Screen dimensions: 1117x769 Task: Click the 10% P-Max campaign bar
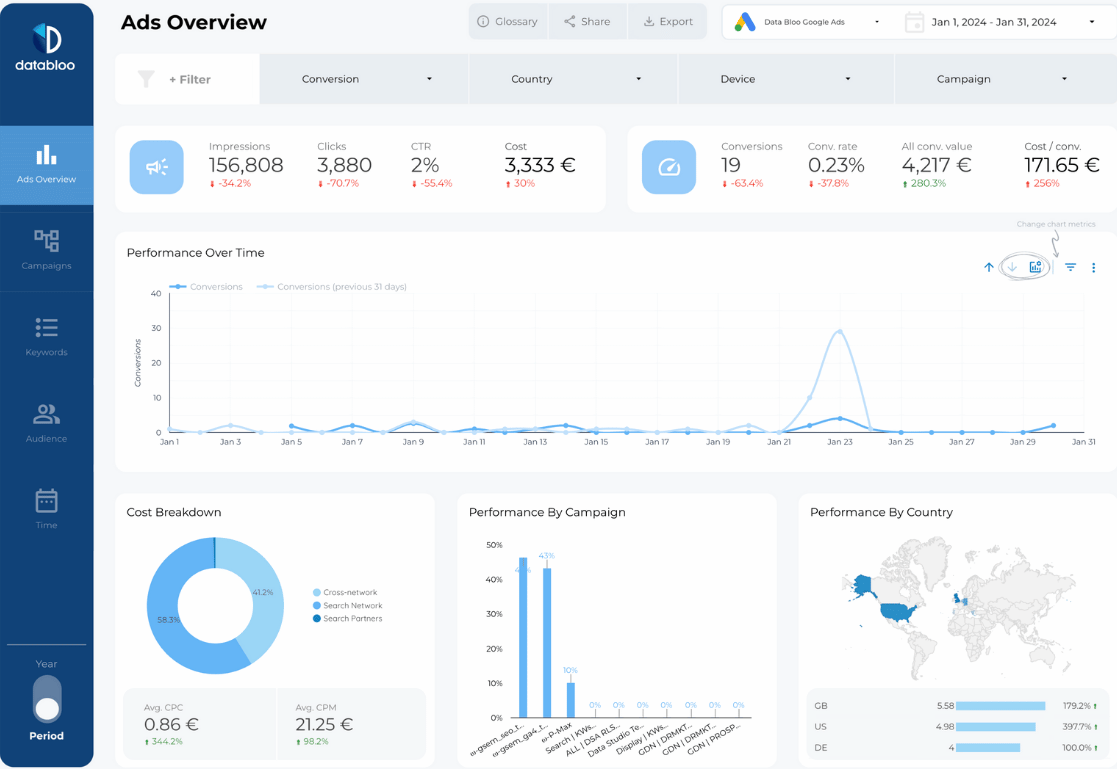(x=571, y=700)
